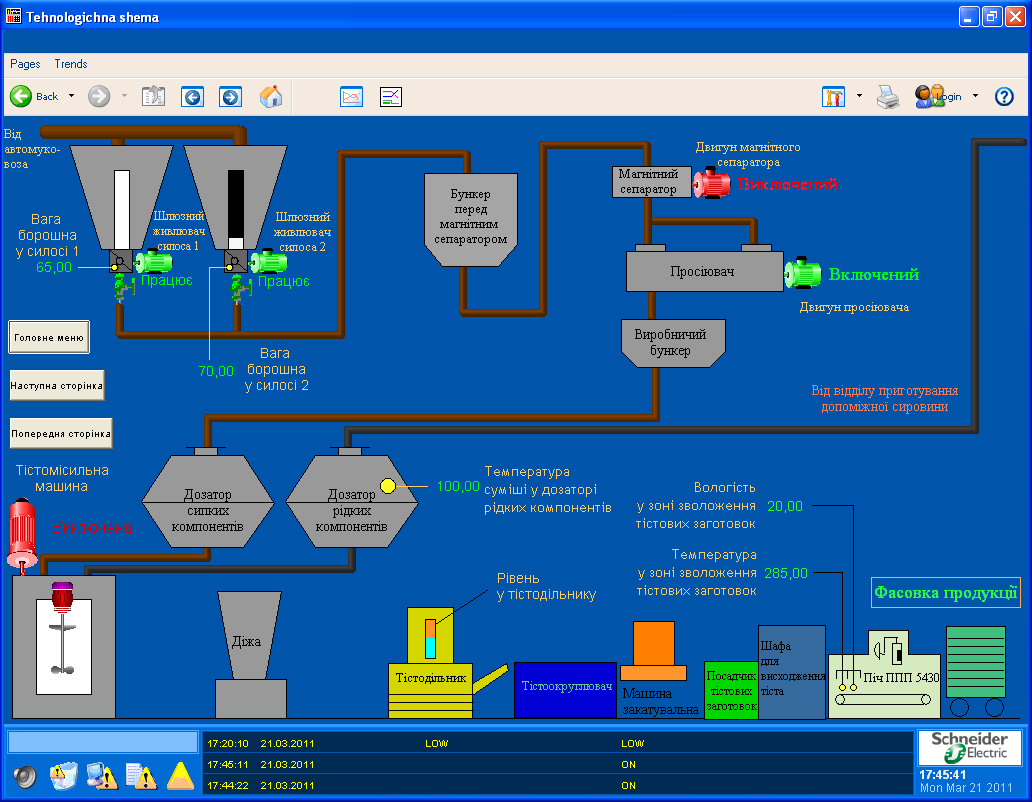
Task: Expand the Forward history dropdown arrow
Action: (124, 96)
